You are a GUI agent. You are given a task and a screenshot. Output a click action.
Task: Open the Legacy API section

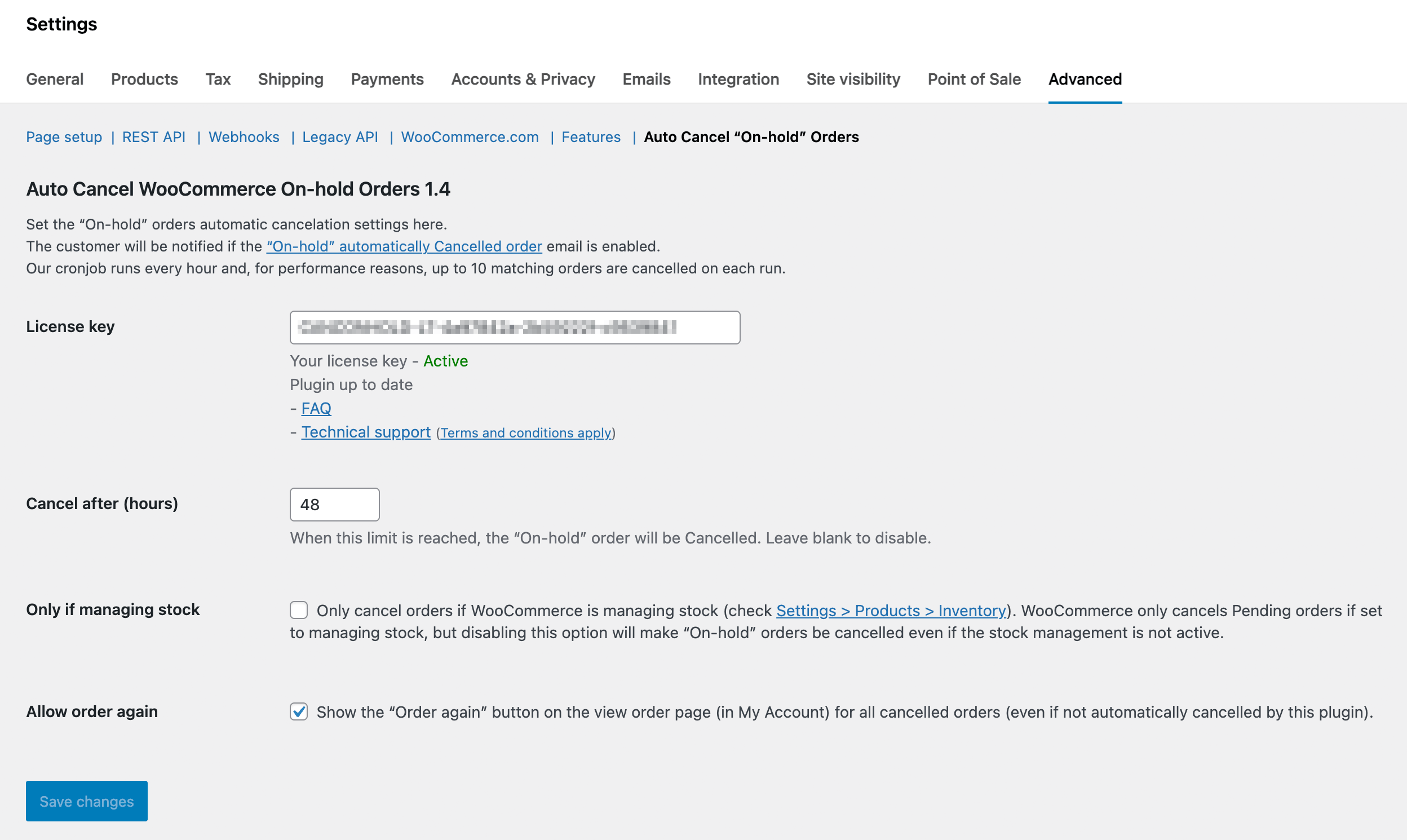(340, 137)
